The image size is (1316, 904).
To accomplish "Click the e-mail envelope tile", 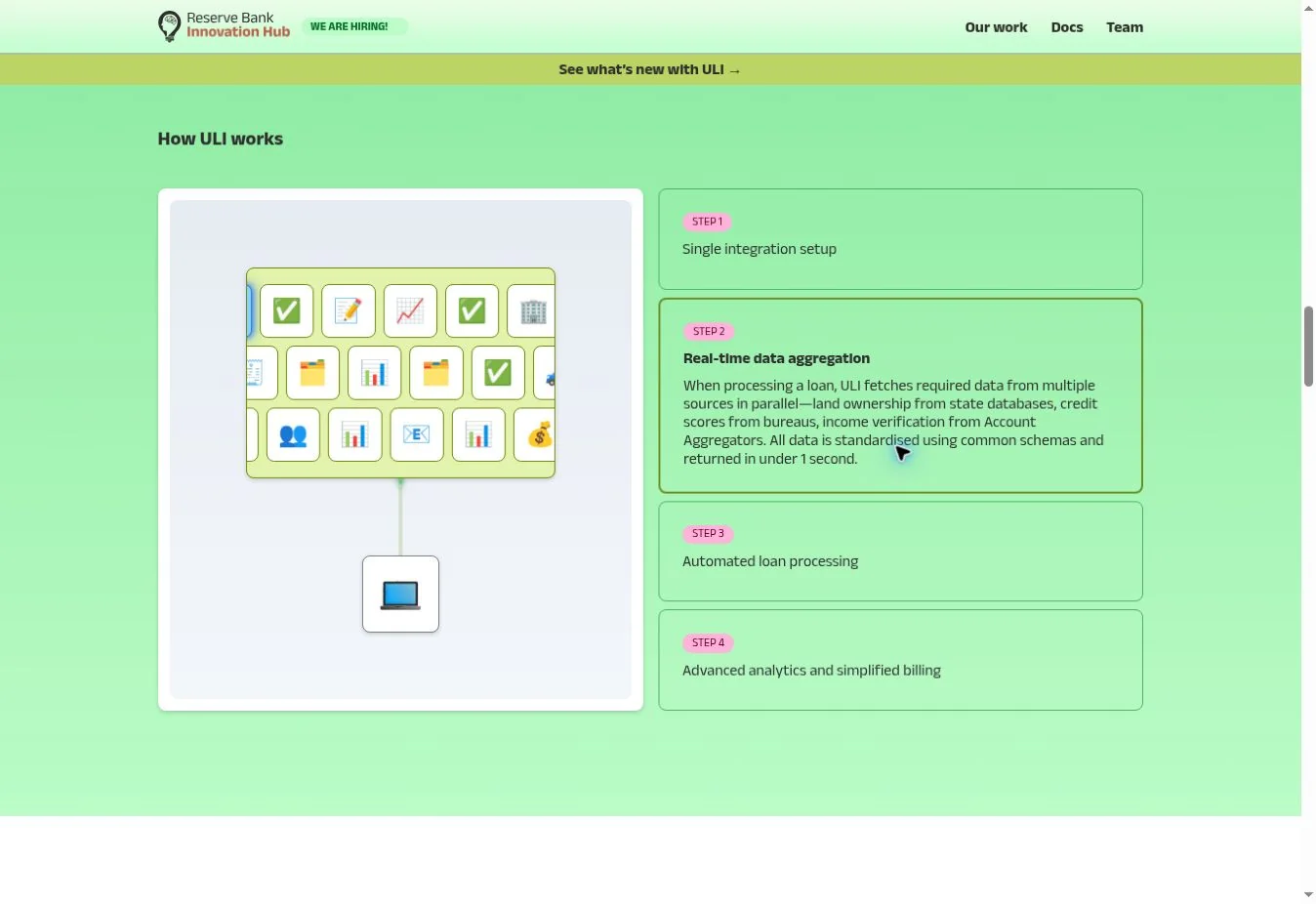I will click(417, 434).
